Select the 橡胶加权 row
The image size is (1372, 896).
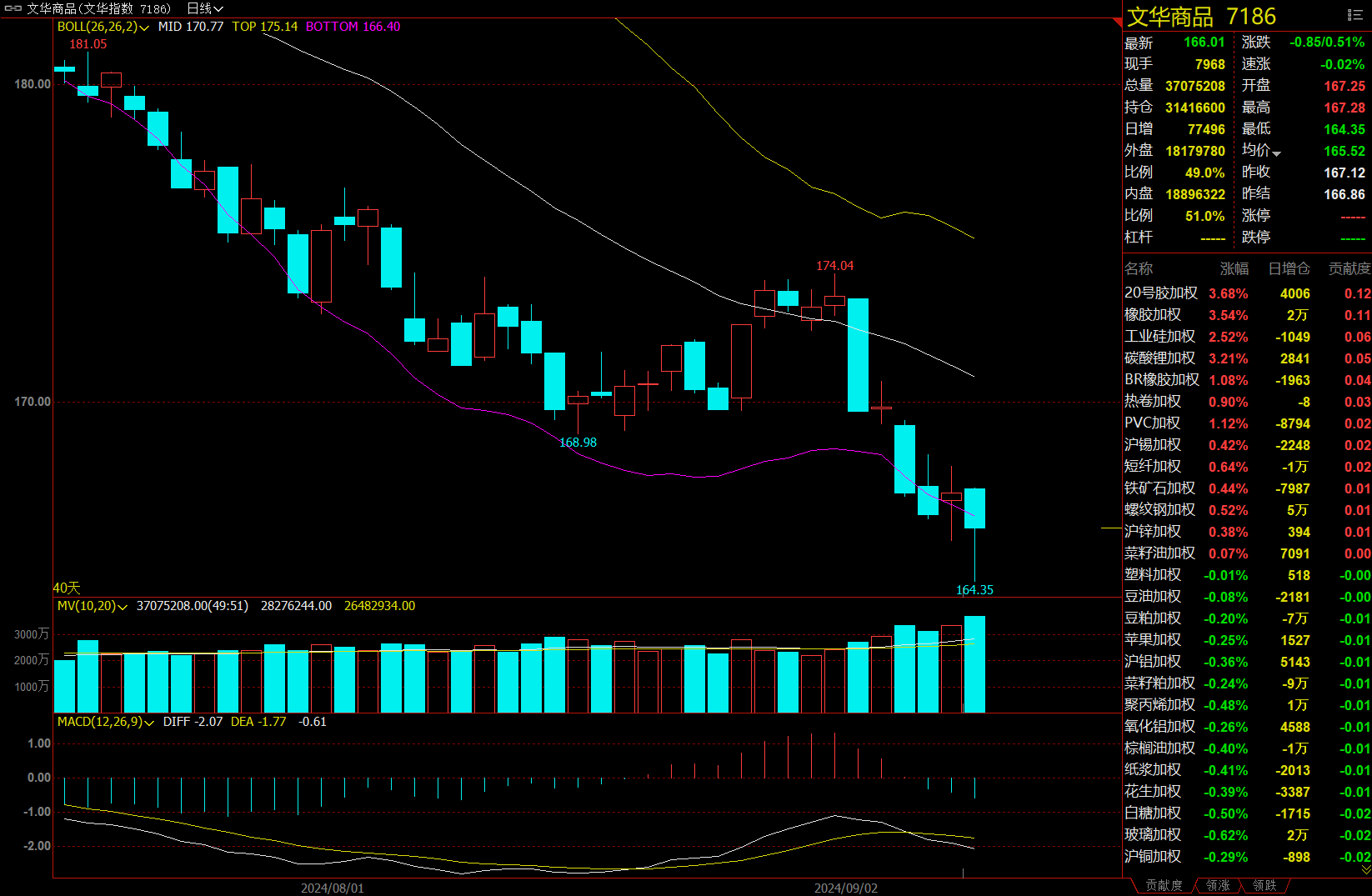[1247, 315]
